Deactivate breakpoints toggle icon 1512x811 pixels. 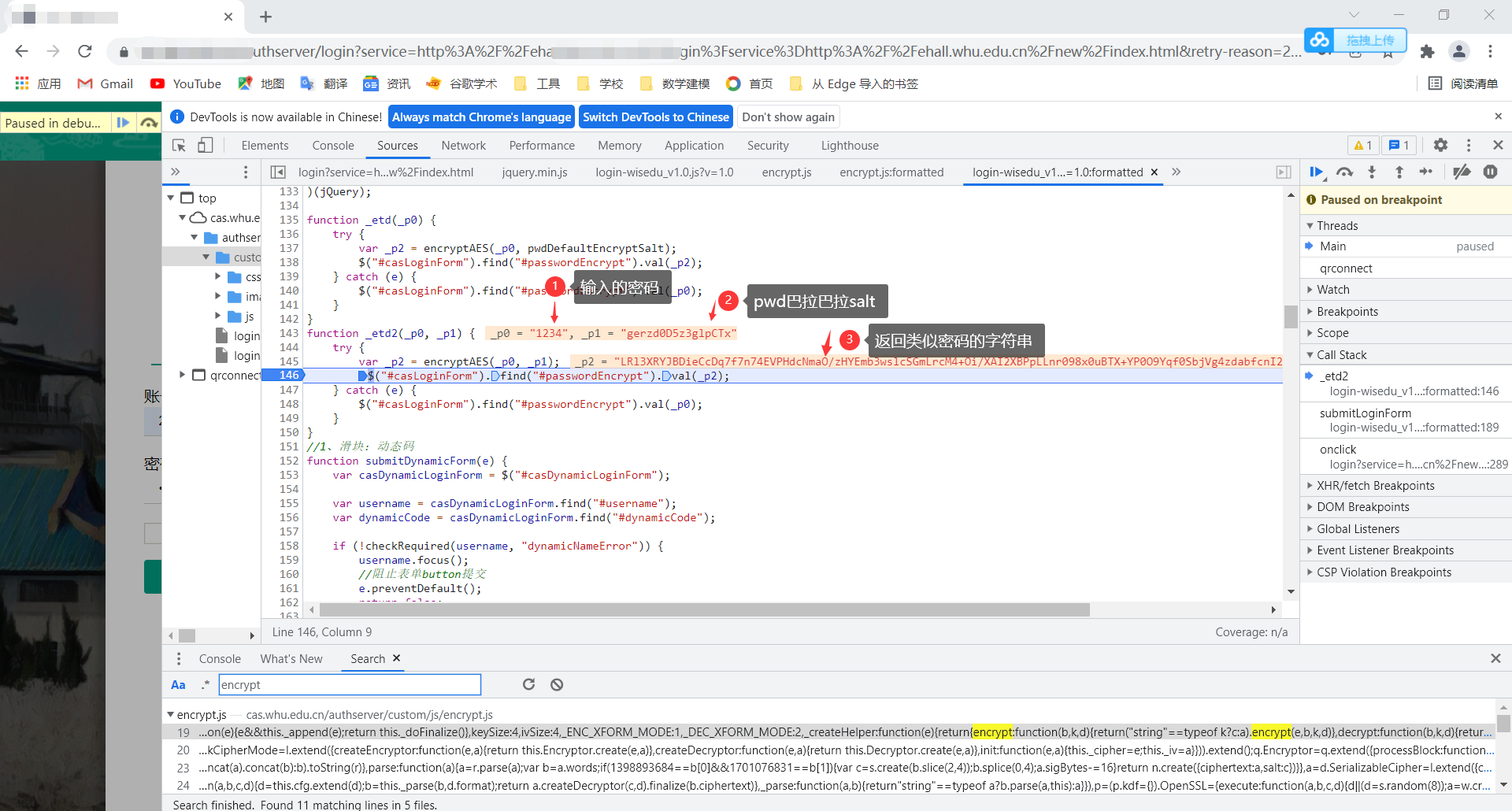[1462, 172]
